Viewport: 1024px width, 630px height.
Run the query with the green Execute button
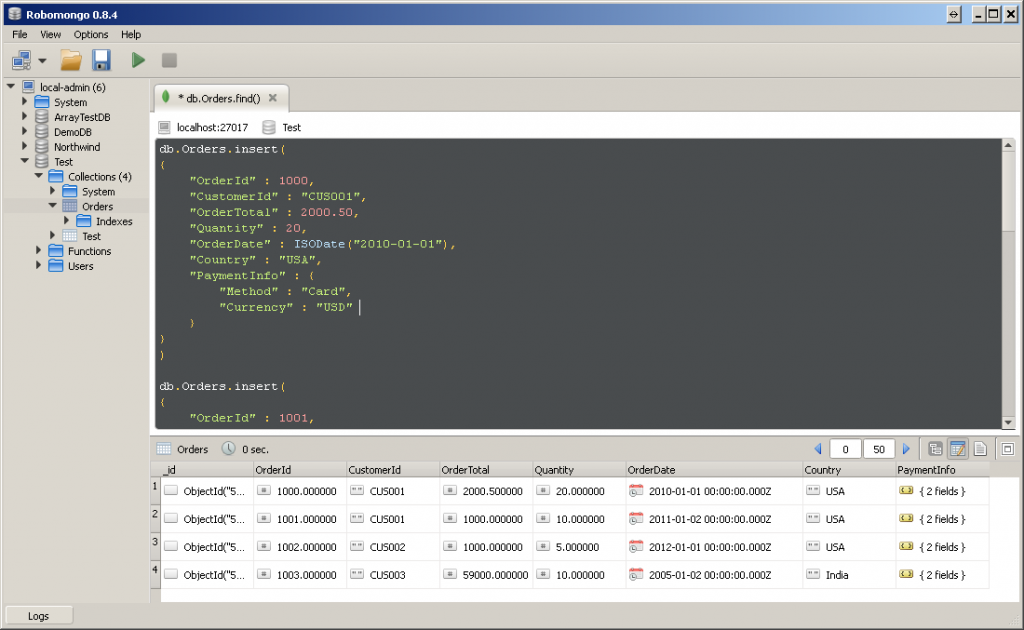point(138,60)
